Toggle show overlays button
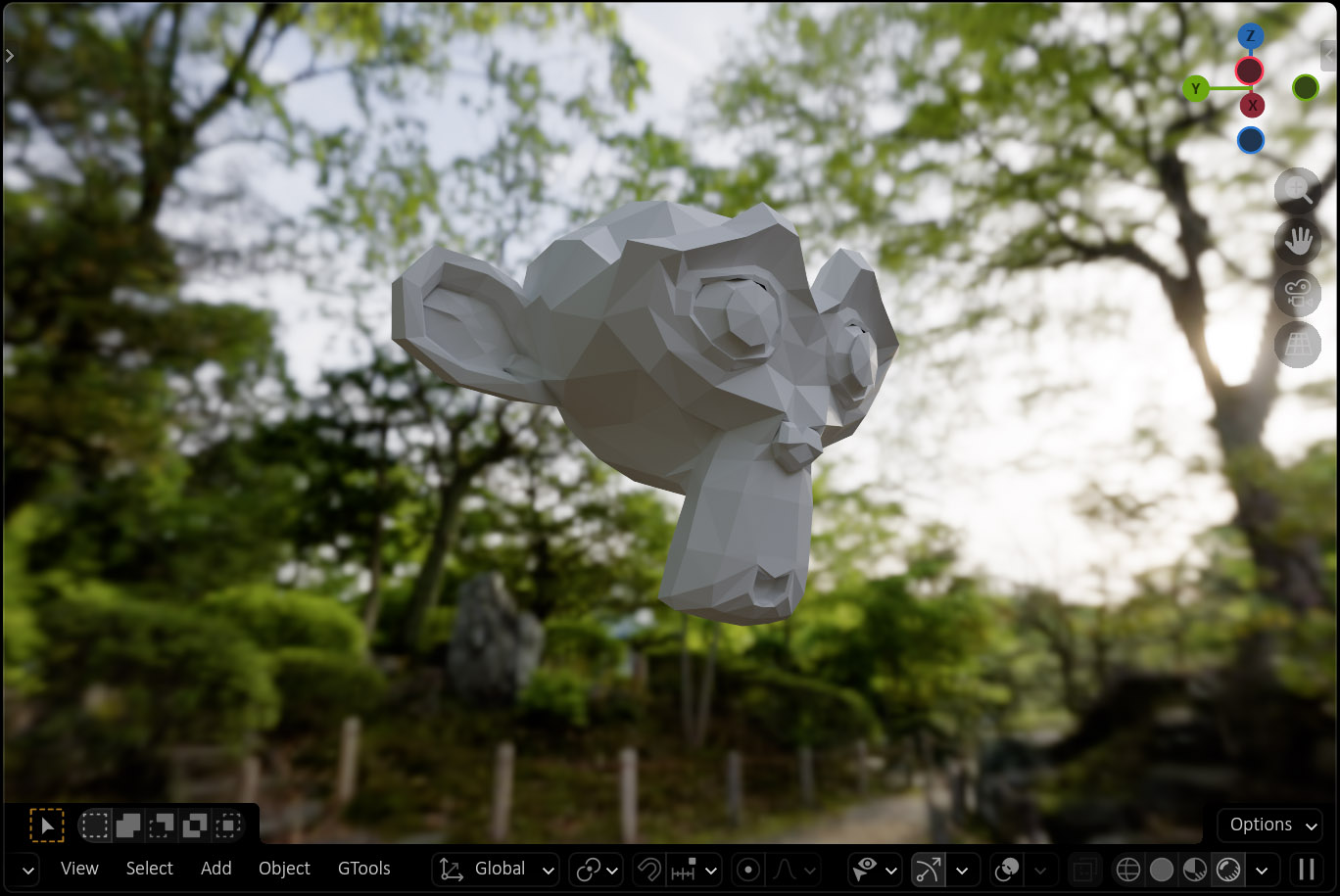Viewport: 1340px width, 896px height. click(1007, 869)
